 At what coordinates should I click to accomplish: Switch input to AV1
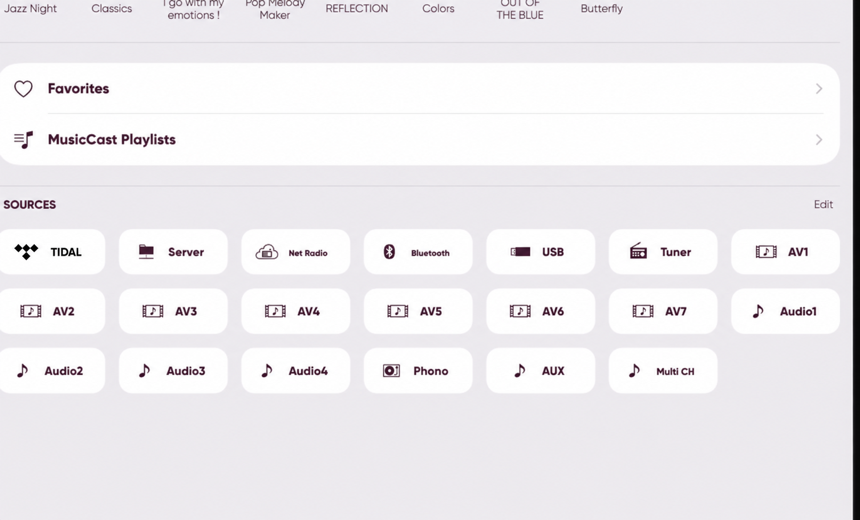pos(785,252)
